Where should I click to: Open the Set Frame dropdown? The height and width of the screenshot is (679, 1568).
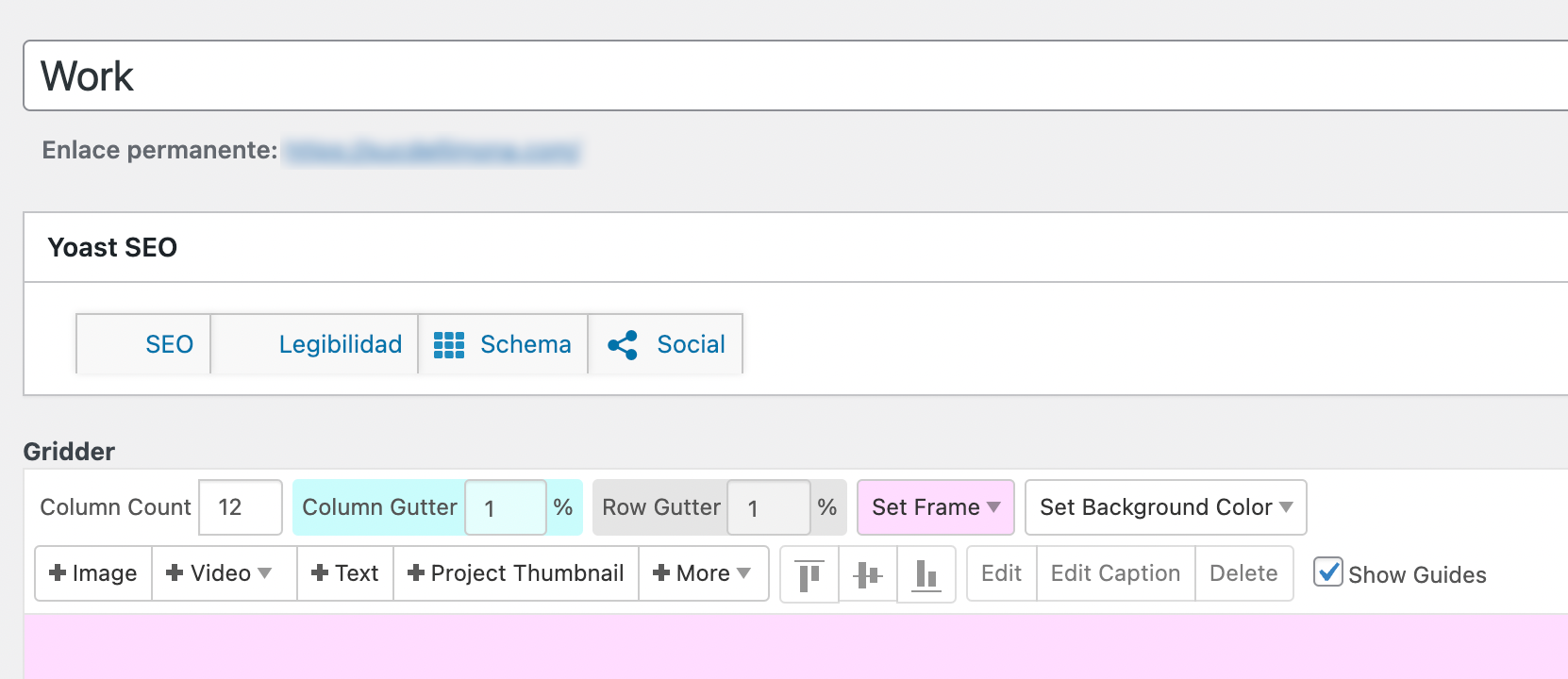pos(935,507)
